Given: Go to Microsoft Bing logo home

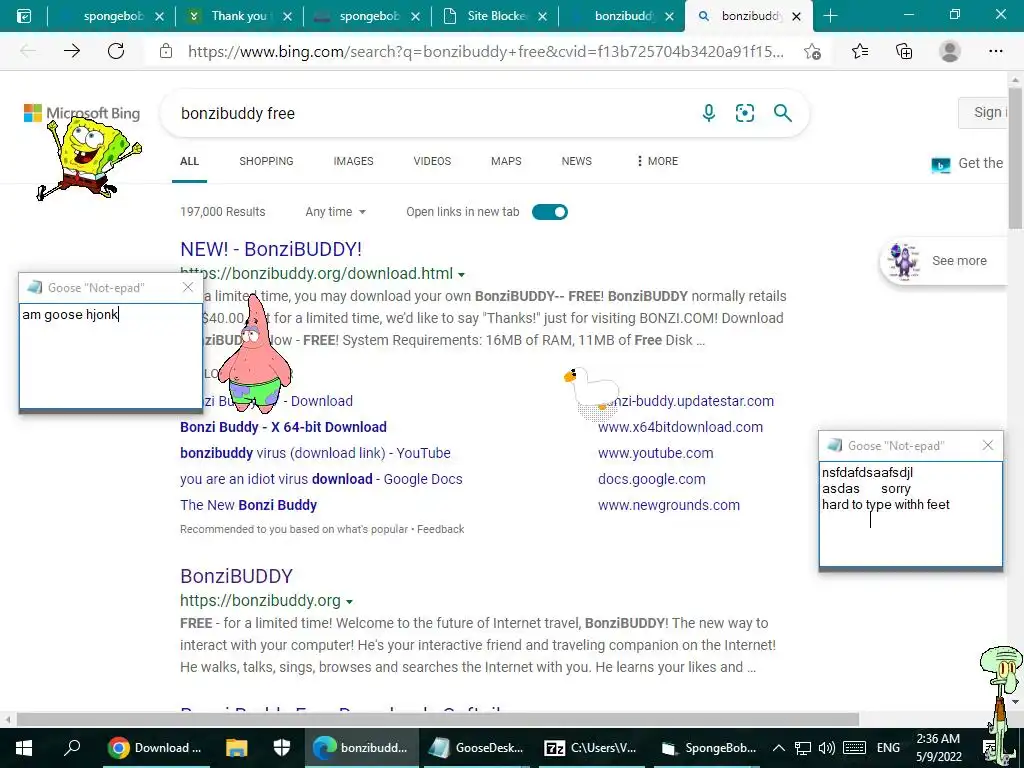Looking at the screenshot, I should coord(82,113).
